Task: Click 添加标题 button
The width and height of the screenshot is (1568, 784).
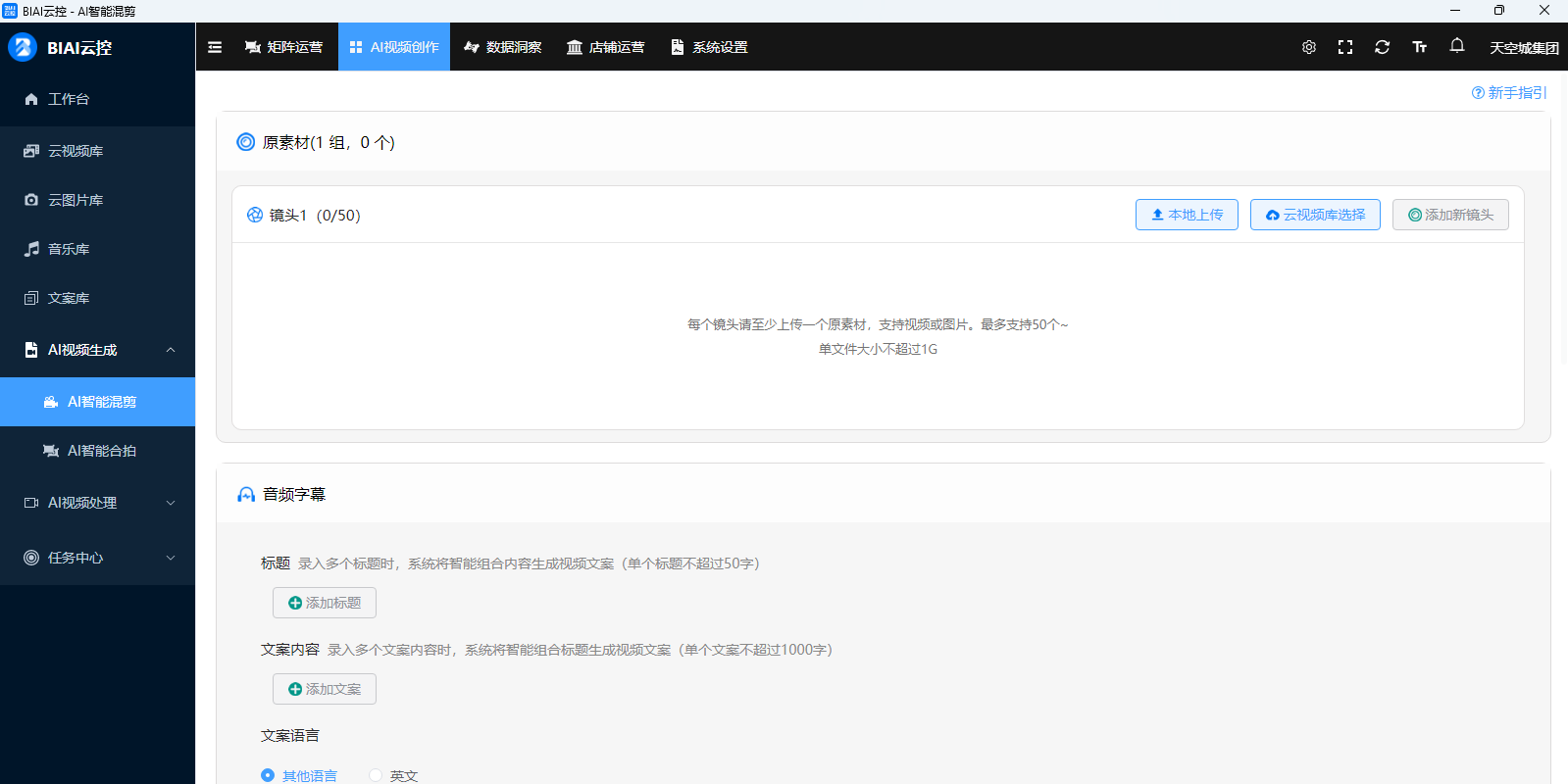Action: coord(325,603)
